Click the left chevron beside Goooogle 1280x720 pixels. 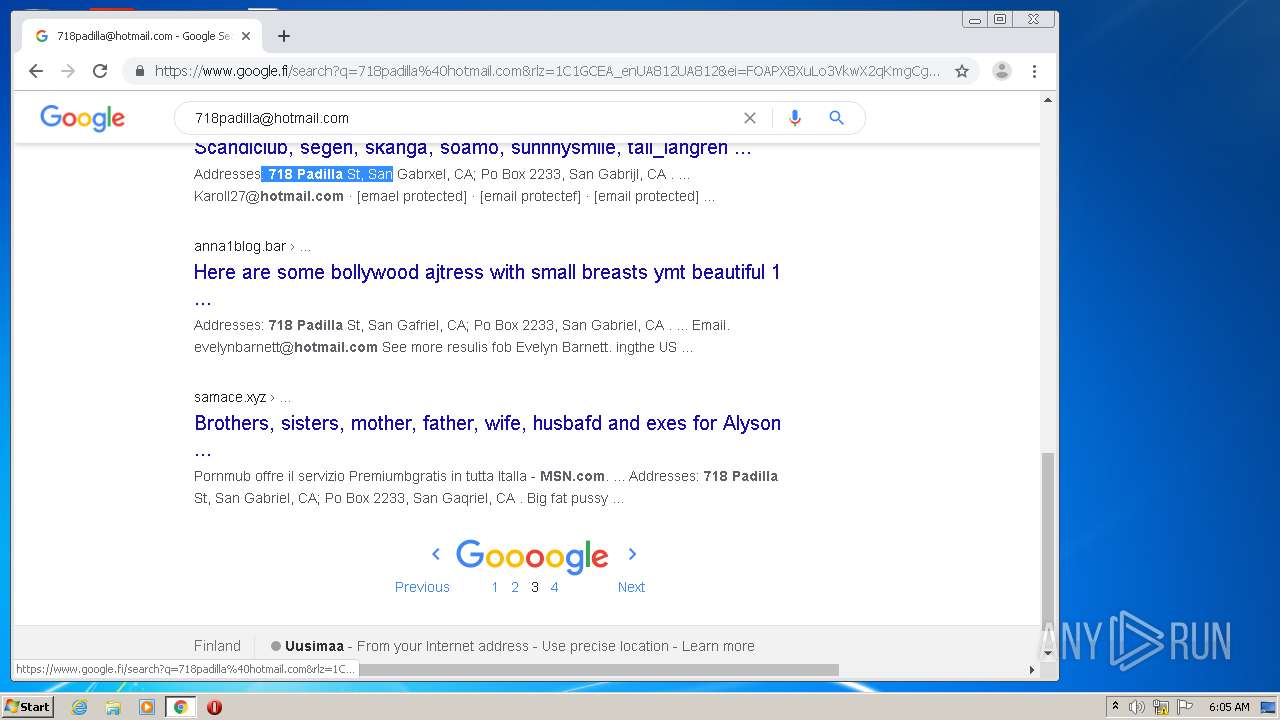[x=436, y=554]
